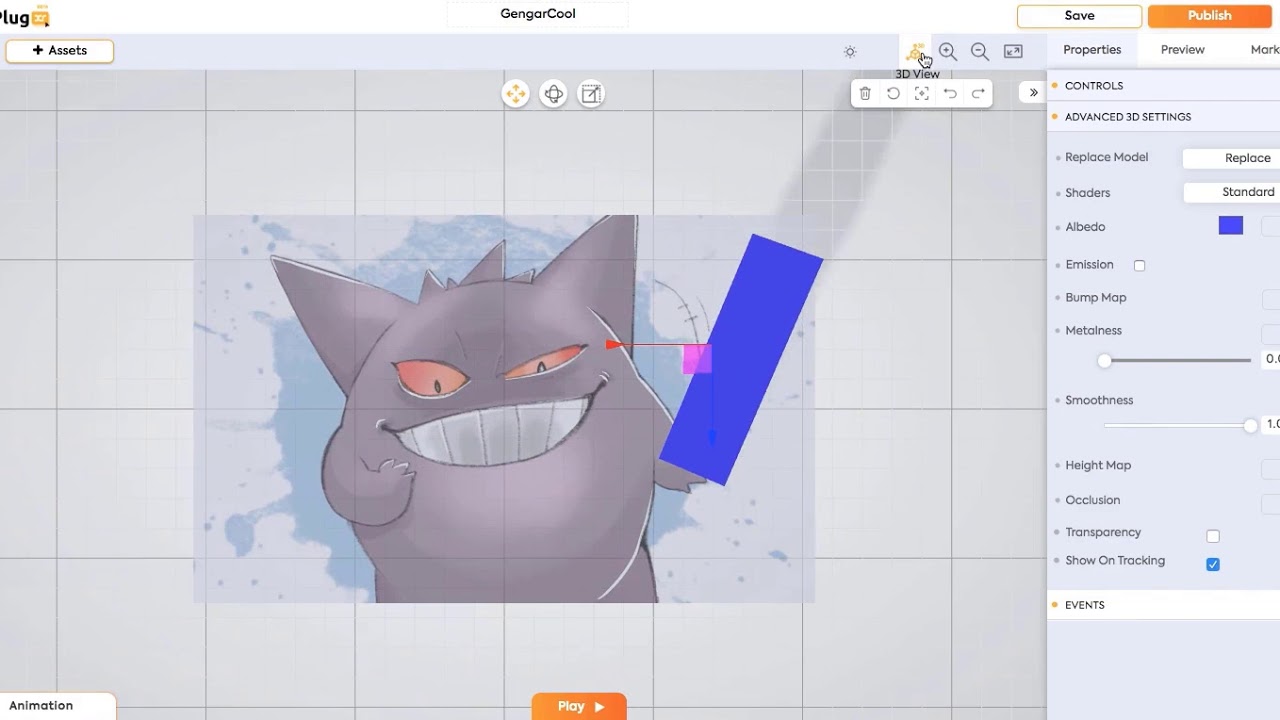
Task: Collapse the ADVANCED 3D SETTINGS section
Action: point(1164,117)
